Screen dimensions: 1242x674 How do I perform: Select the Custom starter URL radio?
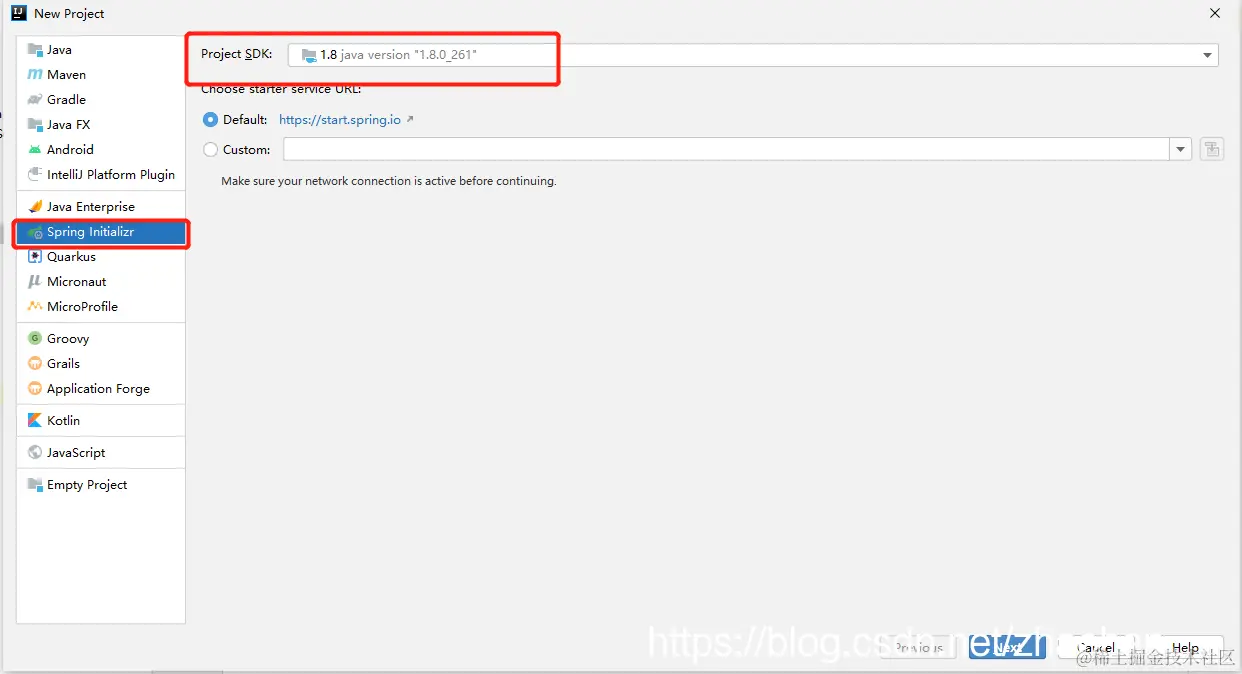[210, 150]
